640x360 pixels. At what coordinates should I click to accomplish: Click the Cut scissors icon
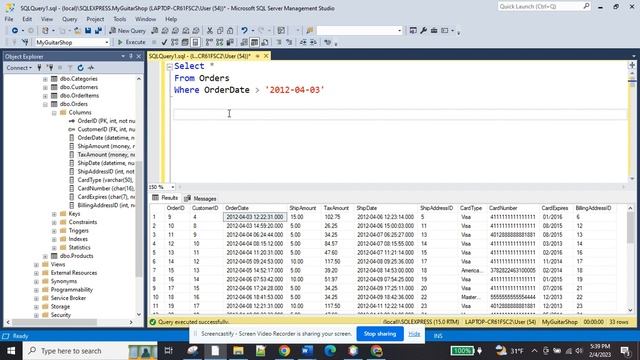(x=210, y=31)
